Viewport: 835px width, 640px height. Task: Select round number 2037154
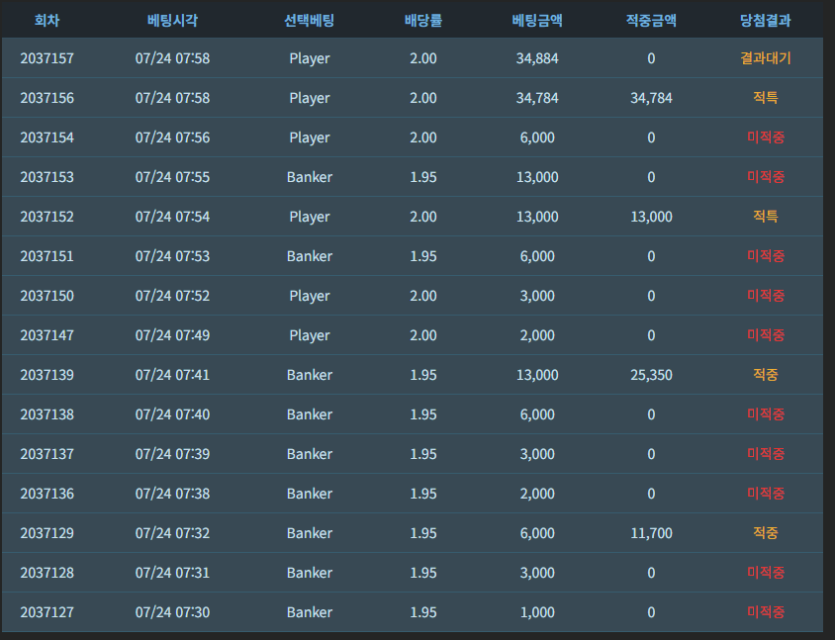point(47,137)
